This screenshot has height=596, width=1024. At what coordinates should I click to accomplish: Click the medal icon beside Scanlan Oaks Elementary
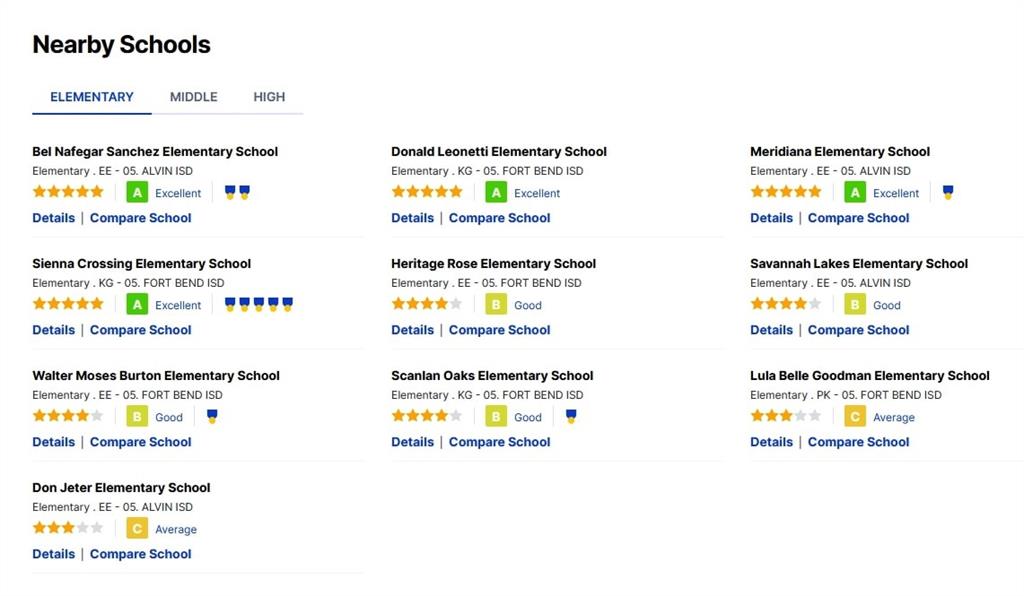pos(571,416)
